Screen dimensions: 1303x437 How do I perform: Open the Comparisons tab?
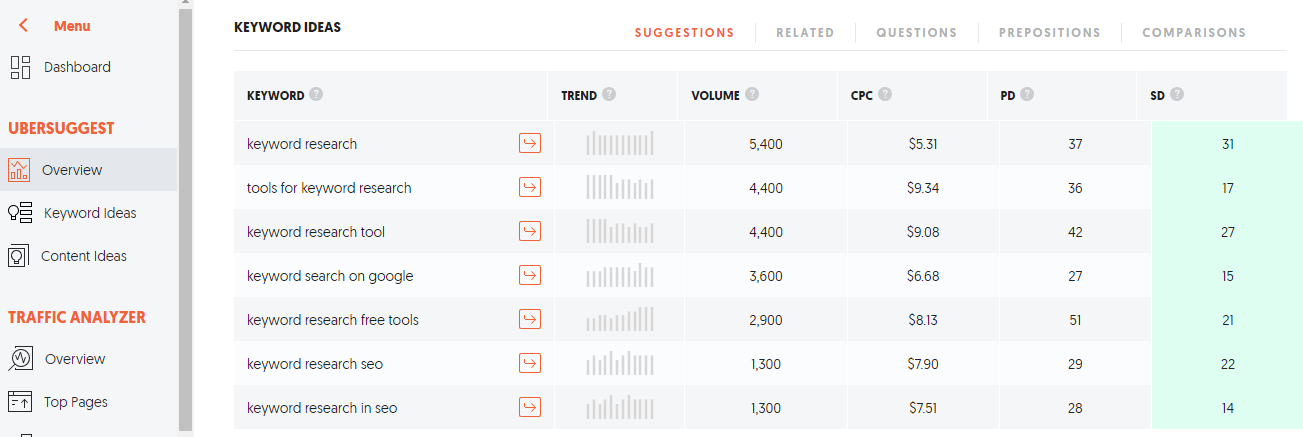pyautogui.click(x=1194, y=32)
